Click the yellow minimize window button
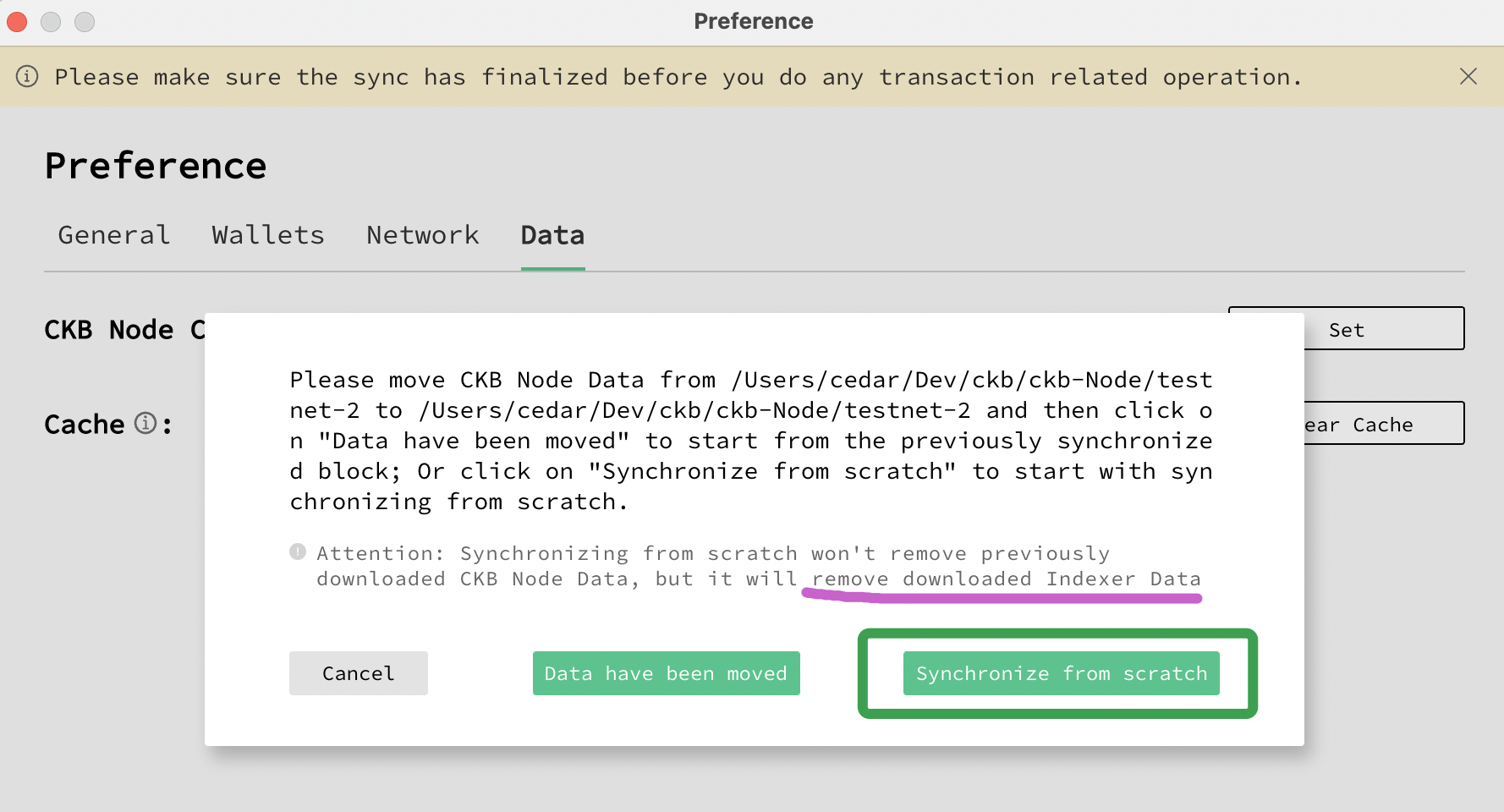1504x812 pixels. click(x=51, y=21)
